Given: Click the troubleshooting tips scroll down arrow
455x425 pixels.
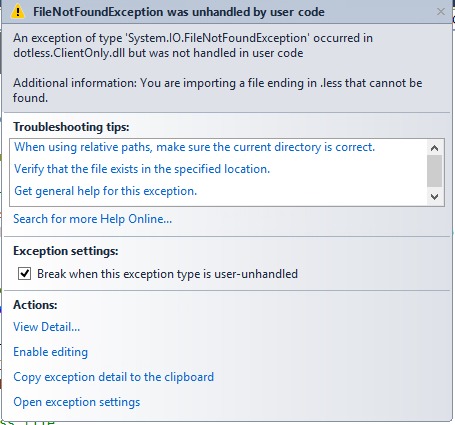Looking at the screenshot, I should pos(434,197).
